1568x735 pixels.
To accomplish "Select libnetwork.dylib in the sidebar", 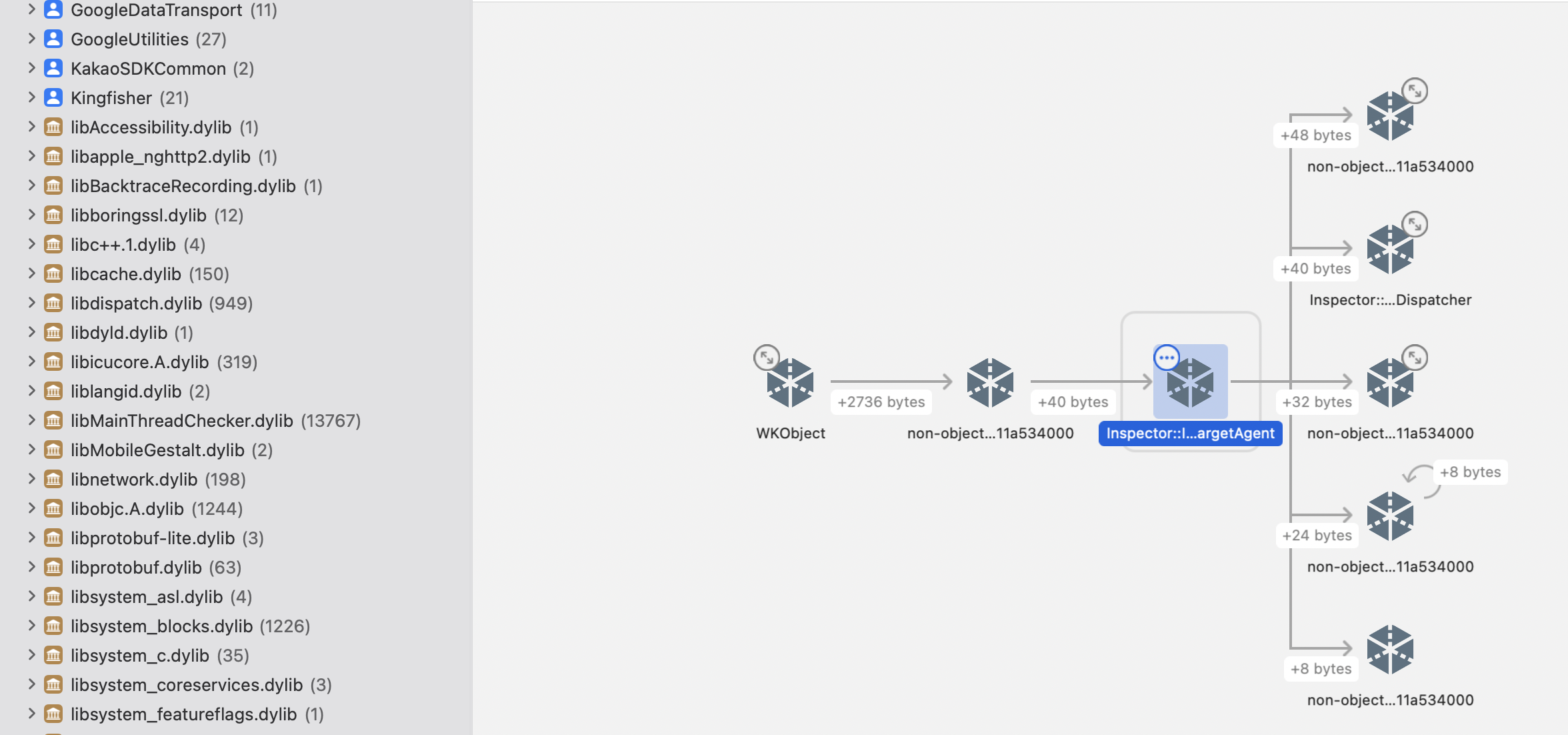I will (x=134, y=480).
